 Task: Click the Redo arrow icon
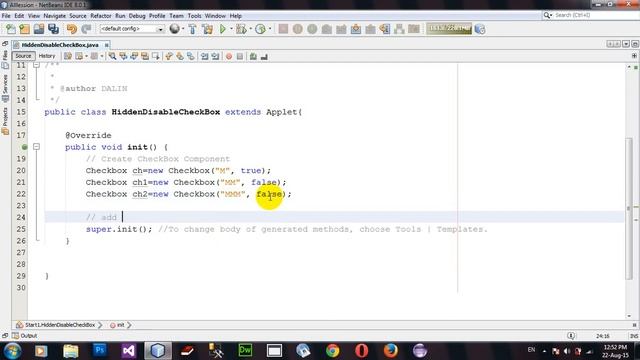tap(86, 29)
